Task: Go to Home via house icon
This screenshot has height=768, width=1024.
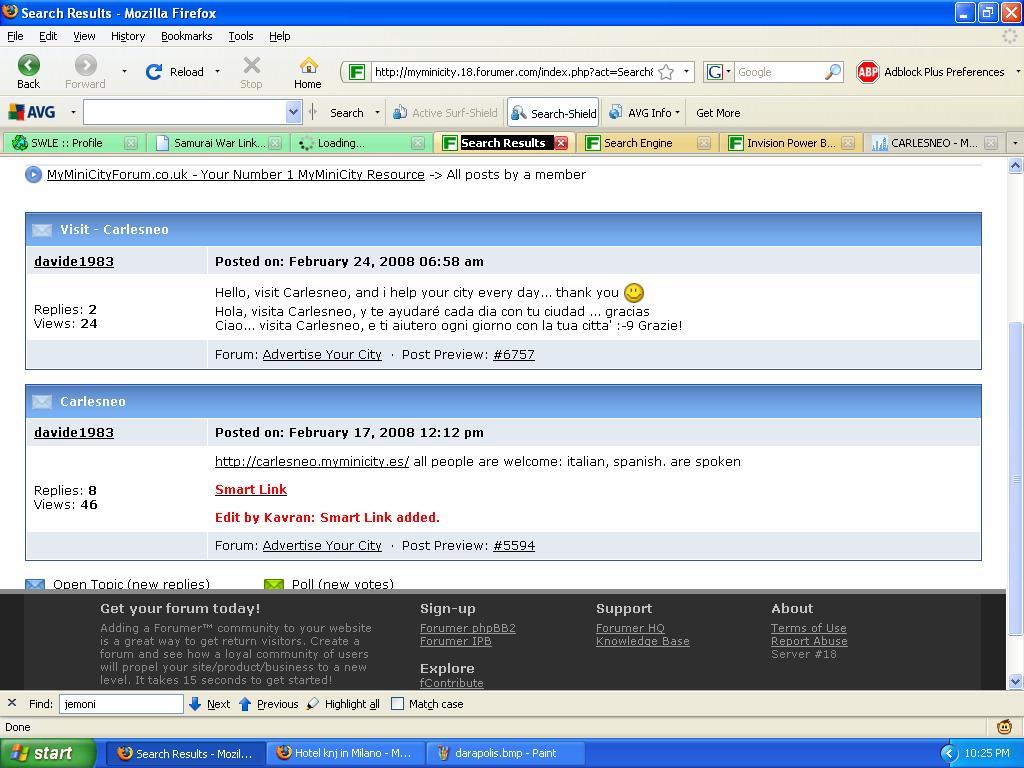Action: click(308, 66)
